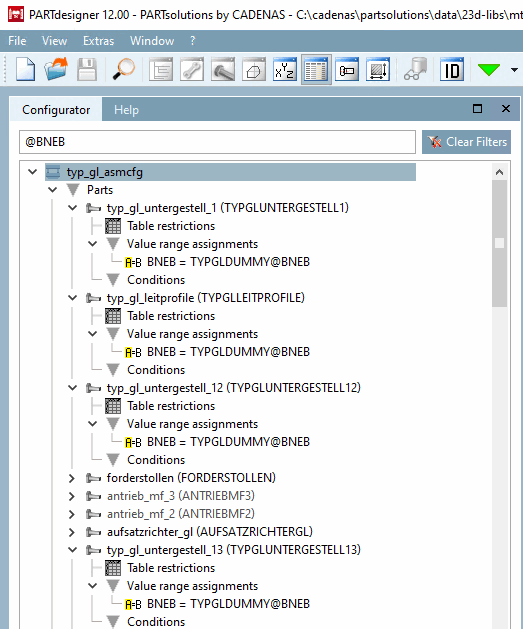The height and width of the screenshot is (629, 523).
Task: Collapse typ_gl_untergestell_13 node
Action: [x=73, y=550]
